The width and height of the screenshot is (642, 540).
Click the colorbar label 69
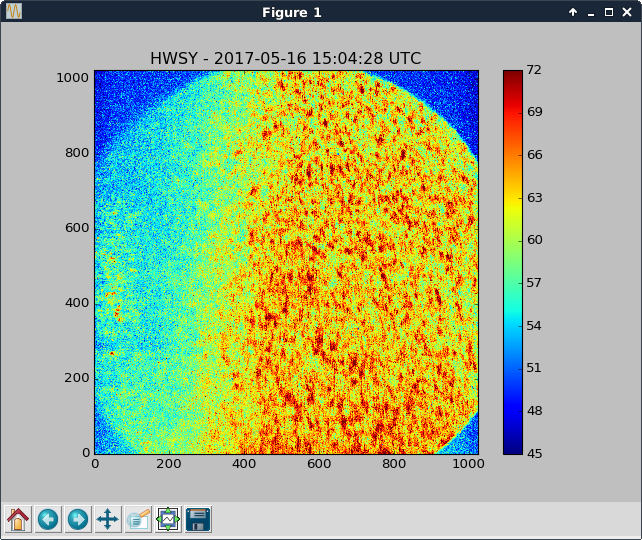[534, 112]
